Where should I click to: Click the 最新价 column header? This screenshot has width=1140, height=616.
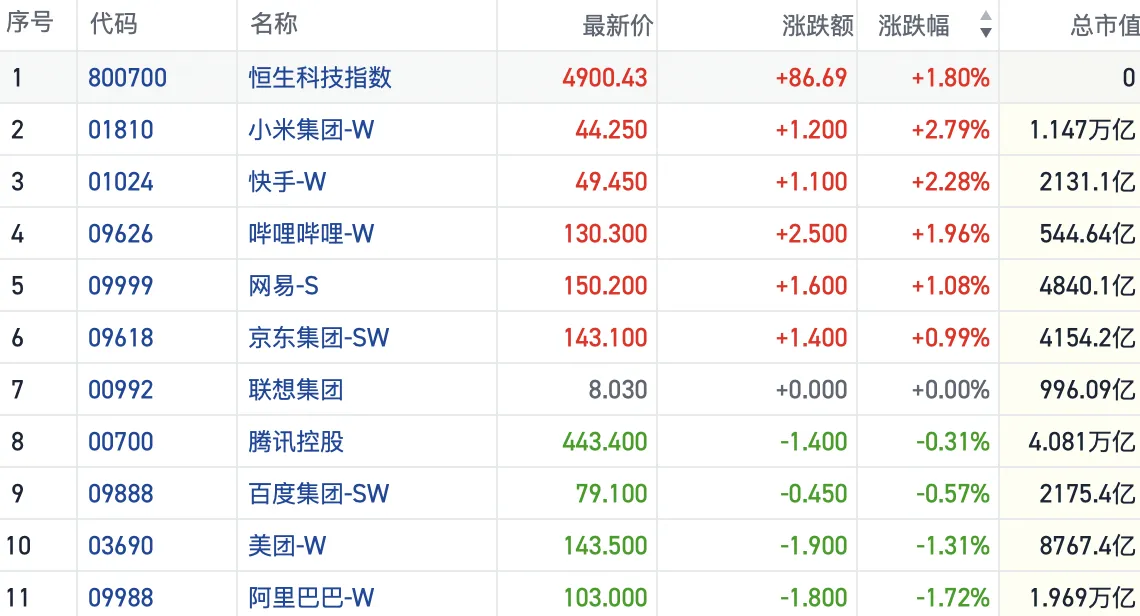(x=617, y=26)
